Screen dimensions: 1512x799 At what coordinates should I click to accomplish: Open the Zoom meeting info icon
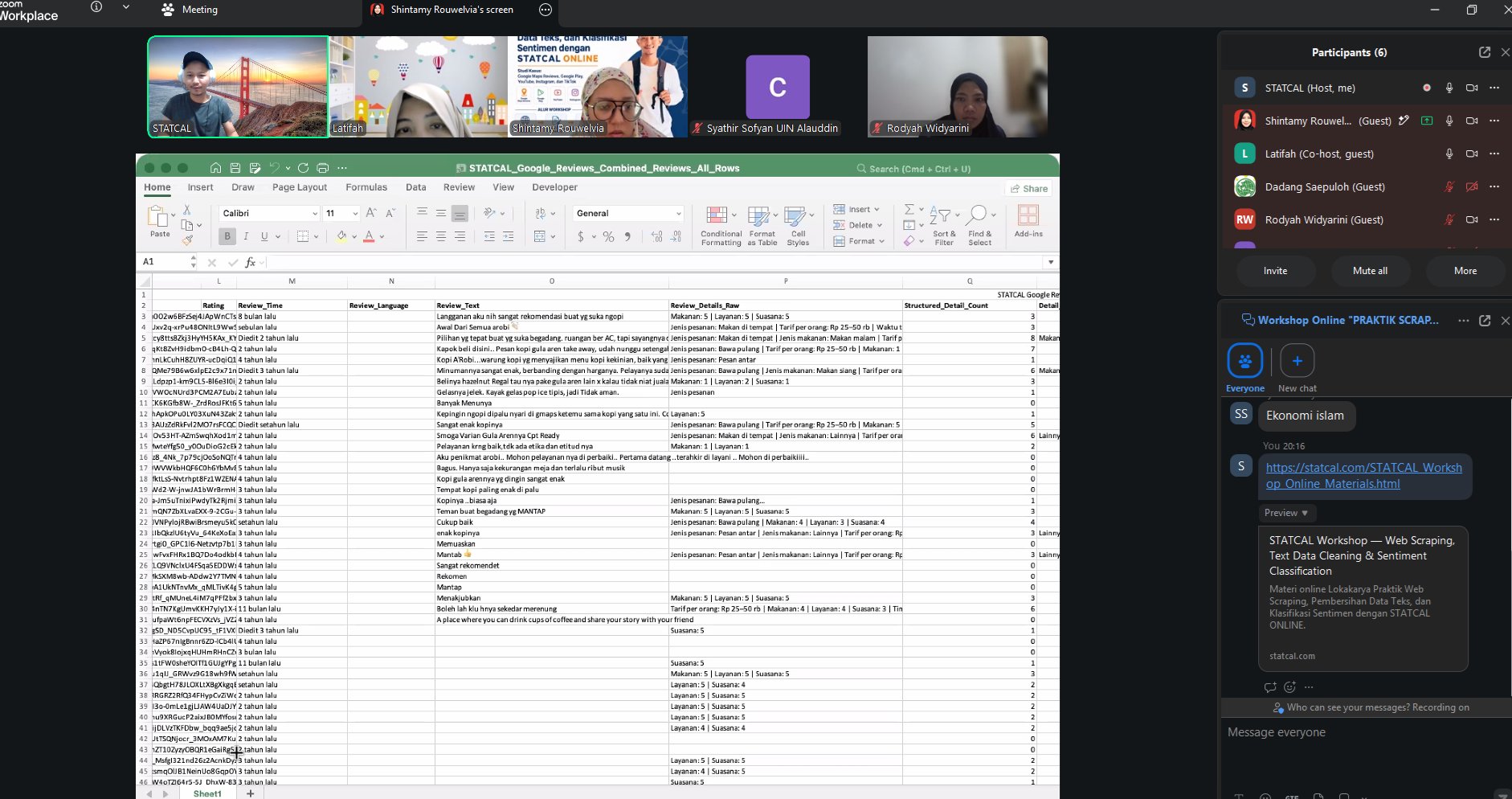coord(96,7)
